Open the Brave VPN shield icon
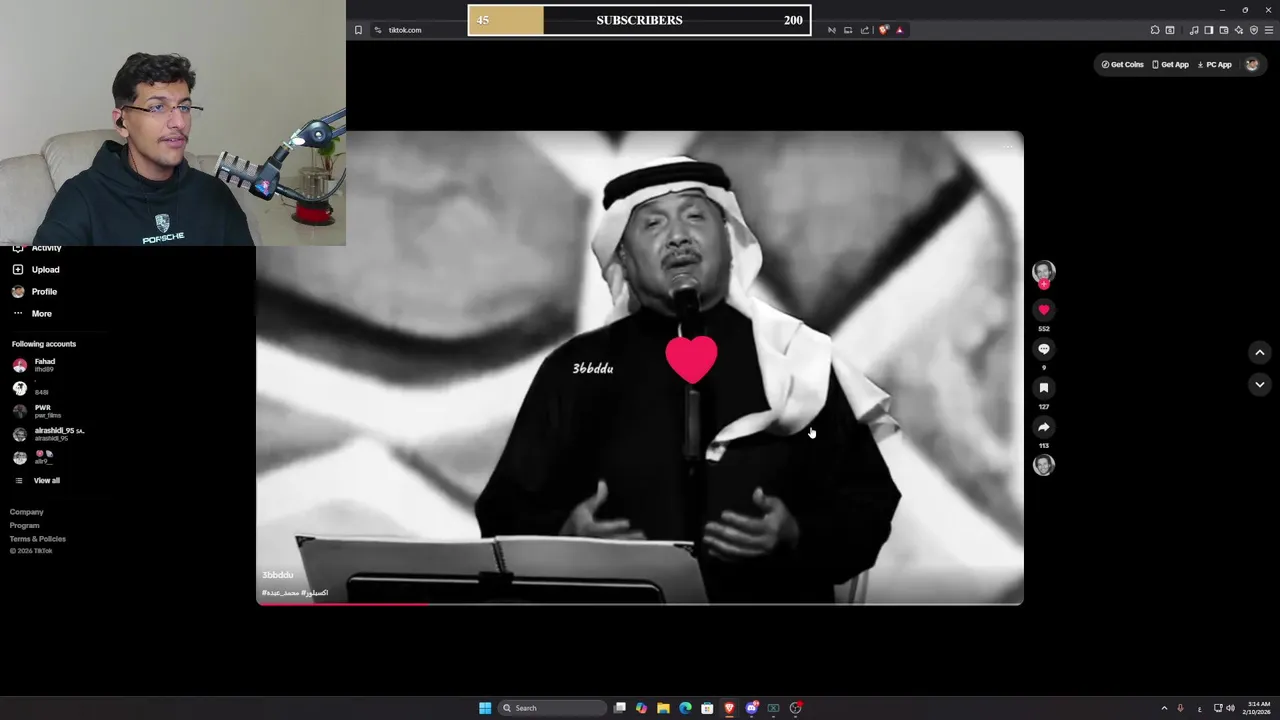1280x720 pixels. (x=1254, y=30)
